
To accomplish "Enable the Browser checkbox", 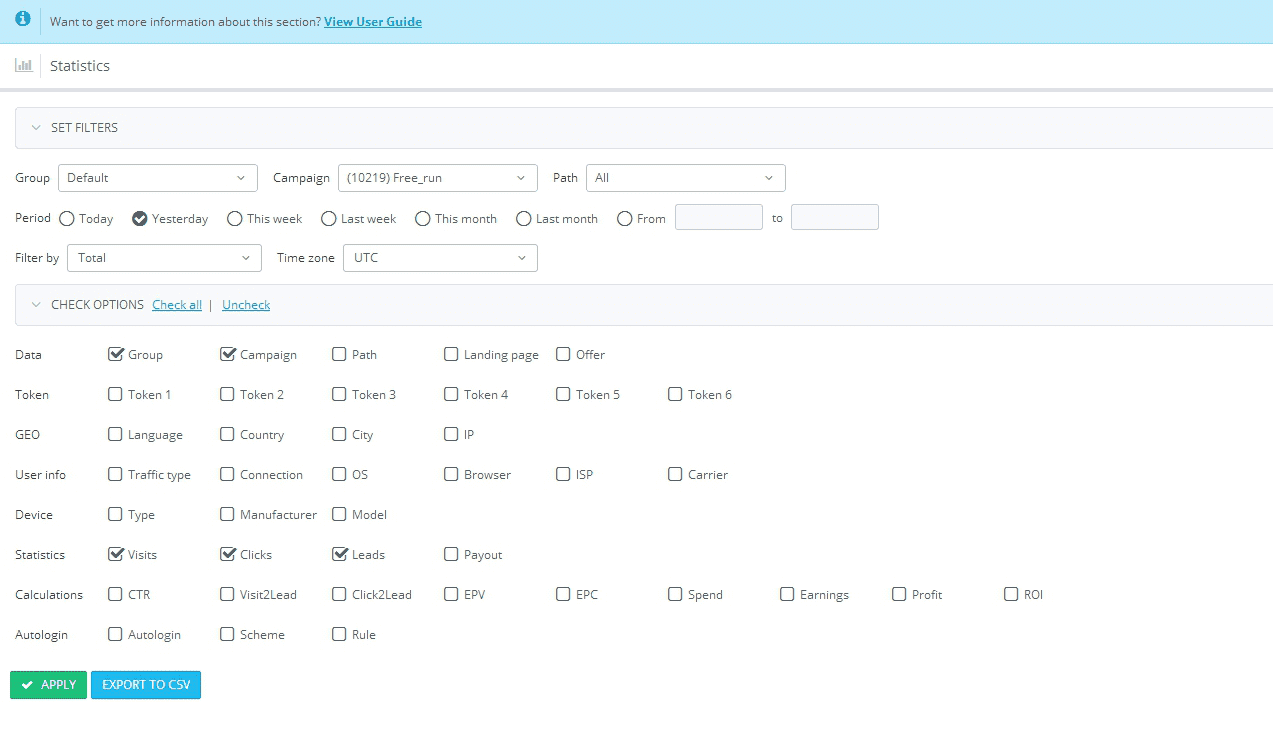I will click(x=451, y=474).
